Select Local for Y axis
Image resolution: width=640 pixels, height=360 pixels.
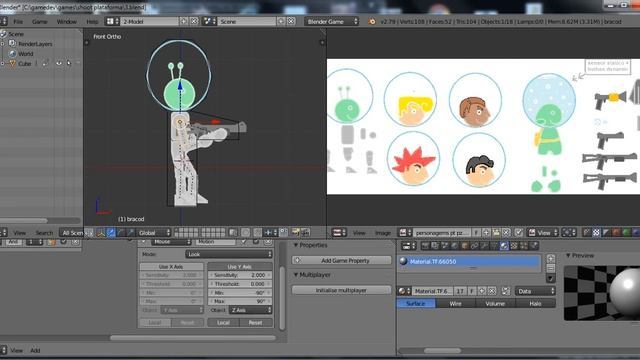[x=223, y=322]
